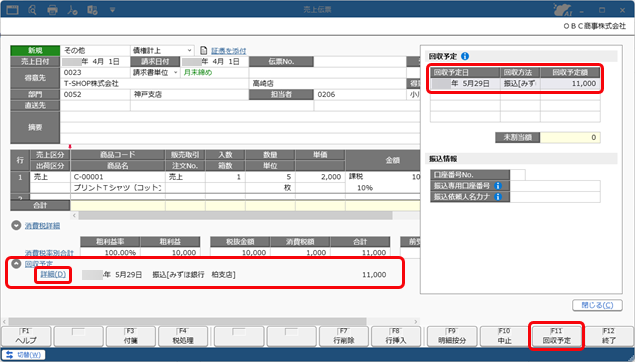Click the 部門 code field 0052
This screenshot has height=362, width=635.
95,94
